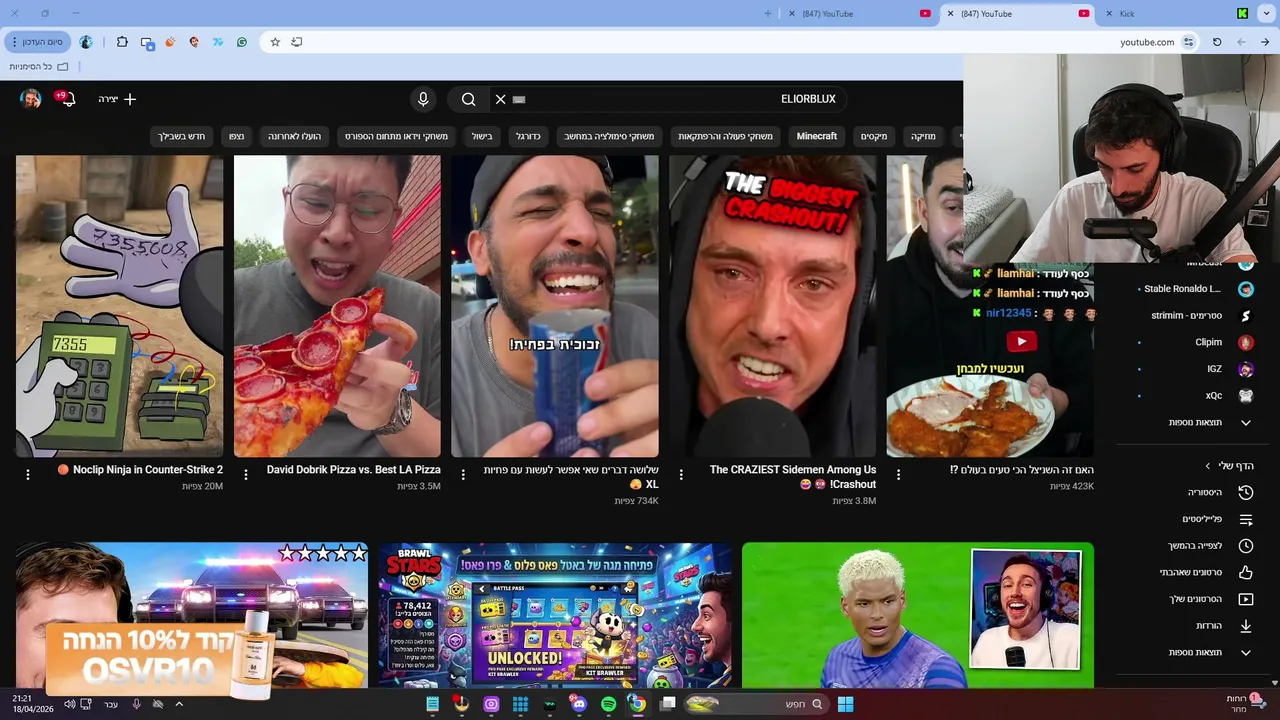The height and width of the screenshot is (720, 1280).
Task: Open the 'הדף שלי' section chevron
Action: [1207, 466]
